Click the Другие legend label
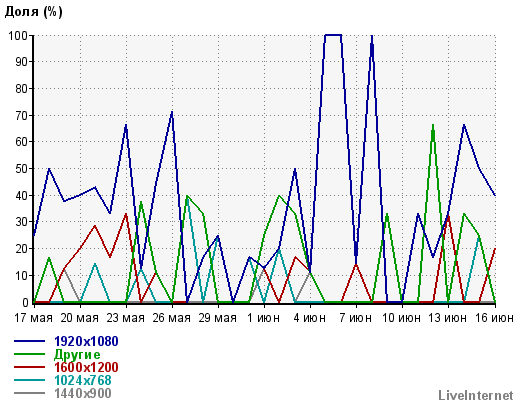The height and width of the screenshot is (405, 520). 77,354
